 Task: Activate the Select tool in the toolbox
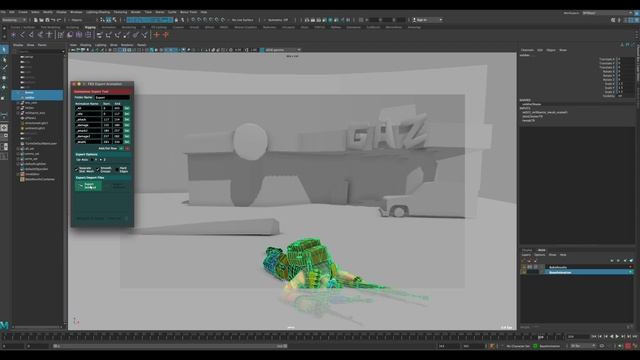(4, 50)
